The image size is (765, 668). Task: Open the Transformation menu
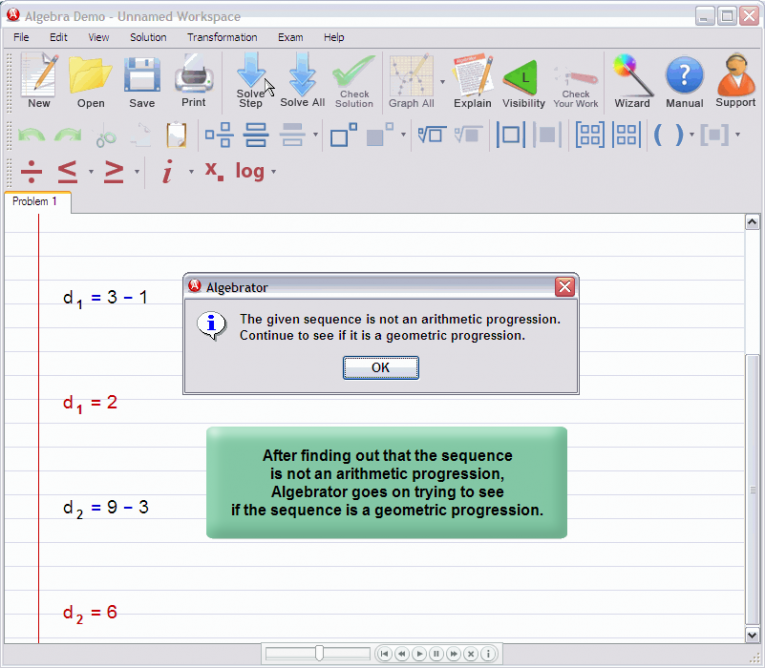pyautogui.click(x=222, y=37)
